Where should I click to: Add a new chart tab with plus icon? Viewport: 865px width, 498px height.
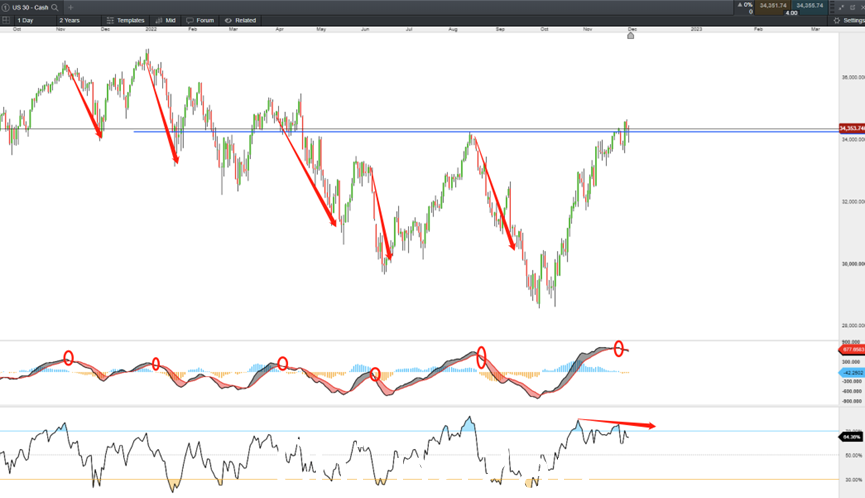coord(71,8)
